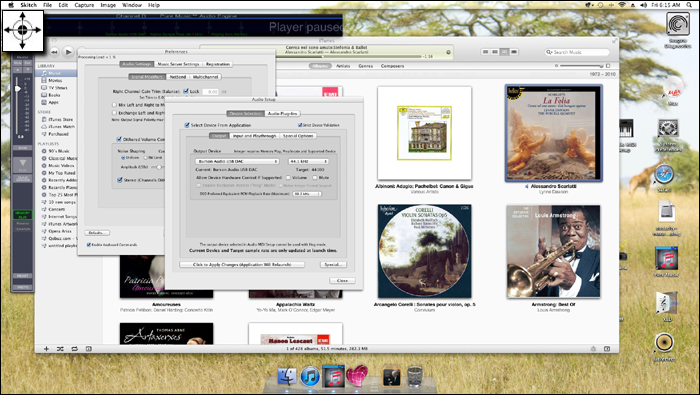700x395 pixels.
Task: Open Pure Music from the Dock
Action: (333, 376)
